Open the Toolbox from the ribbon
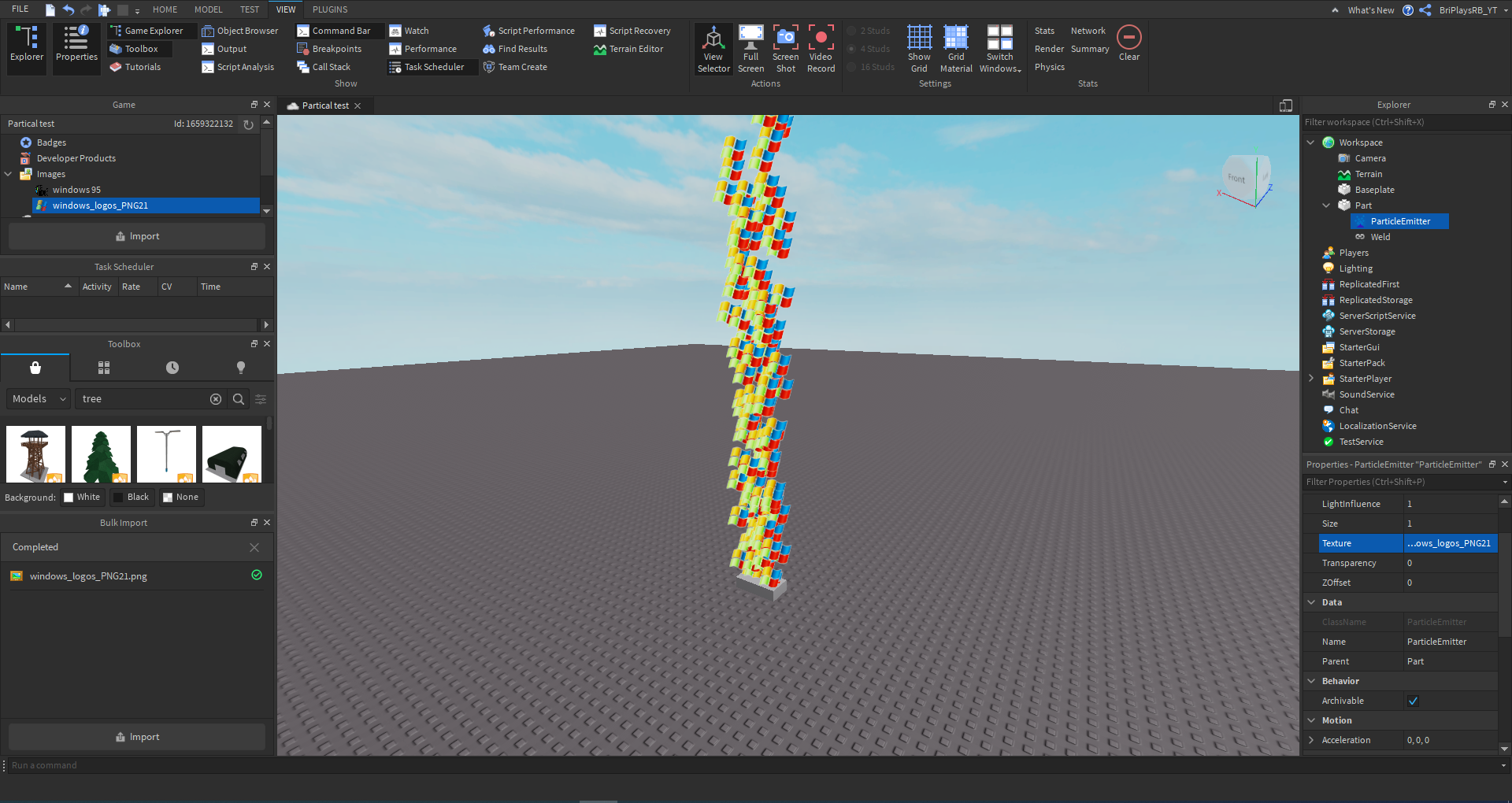This screenshot has height=803, width=1512. click(x=140, y=49)
